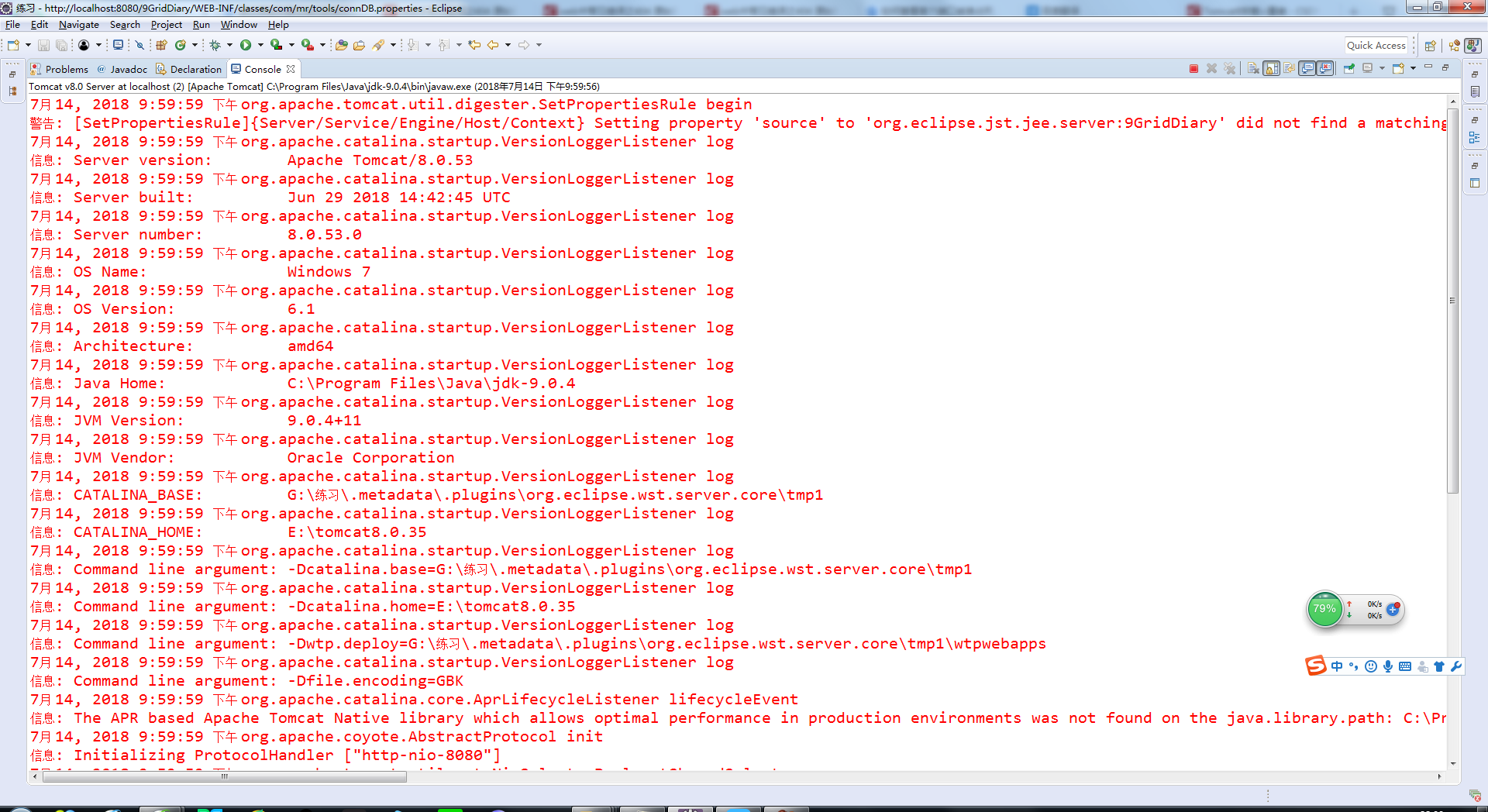Click the Run Last Tool coverage icon

coord(277,45)
